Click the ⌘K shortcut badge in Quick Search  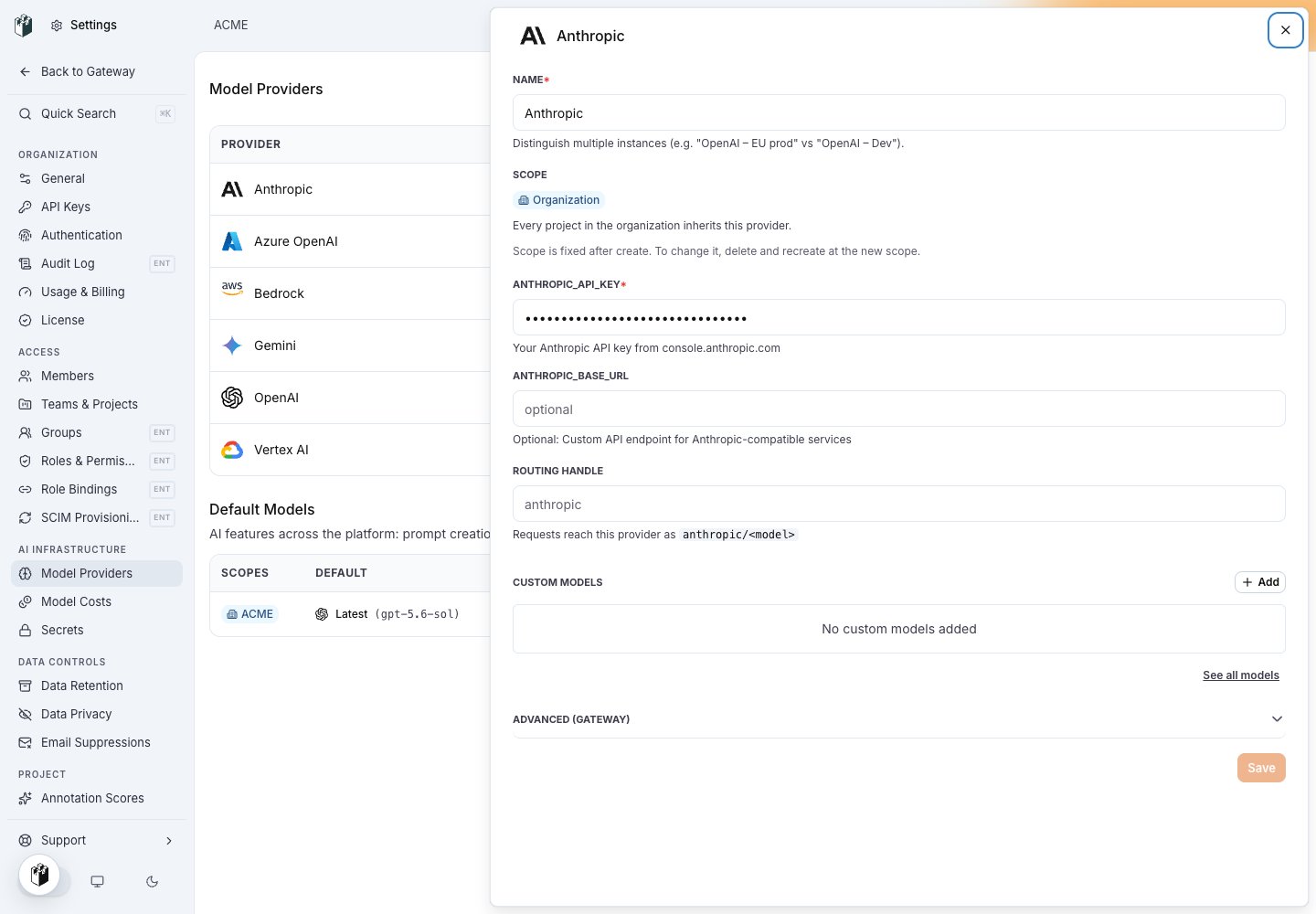[165, 113]
